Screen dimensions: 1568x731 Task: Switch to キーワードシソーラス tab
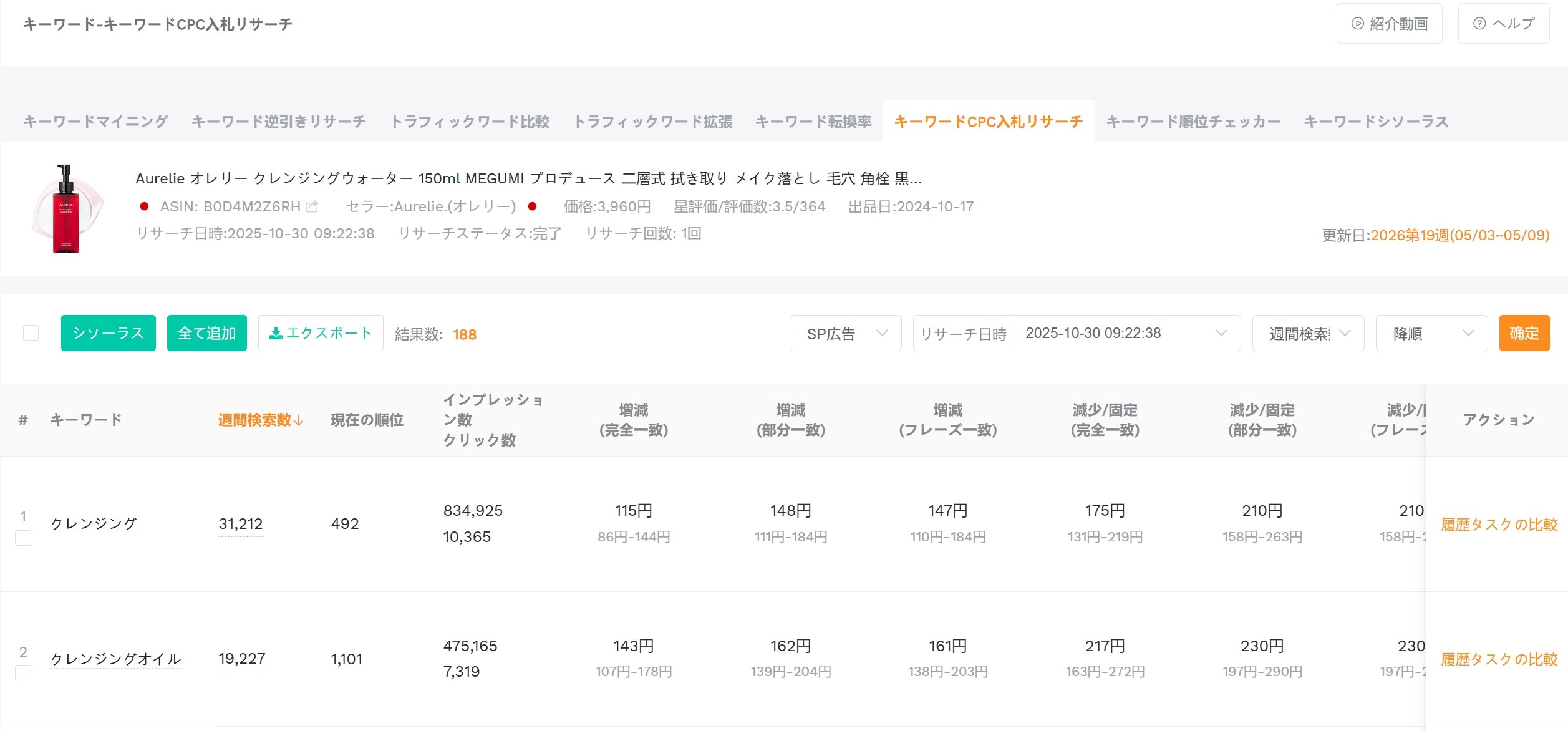(1376, 122)
